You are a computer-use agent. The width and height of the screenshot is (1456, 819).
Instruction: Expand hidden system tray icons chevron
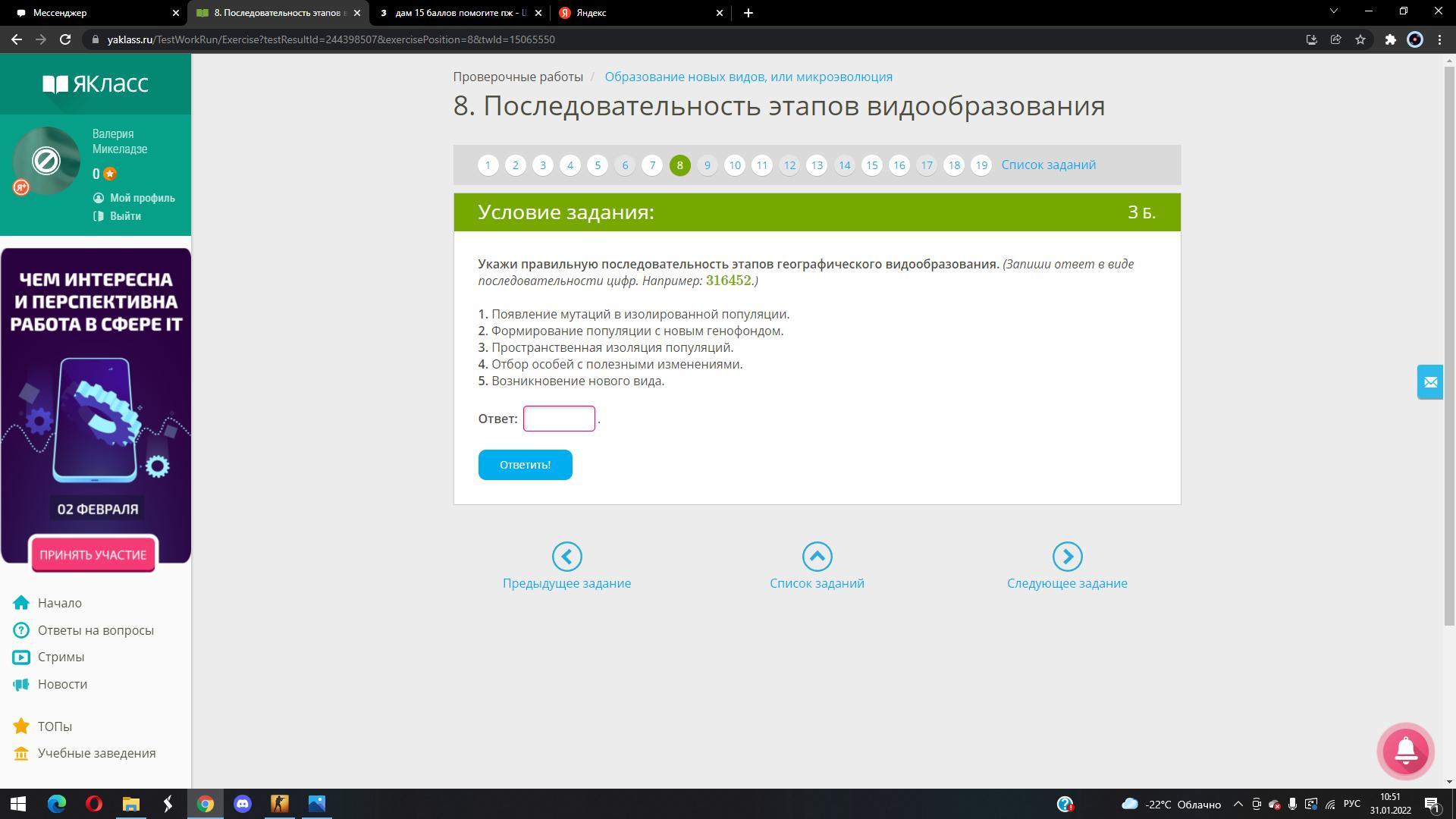tap(1238, 804)
